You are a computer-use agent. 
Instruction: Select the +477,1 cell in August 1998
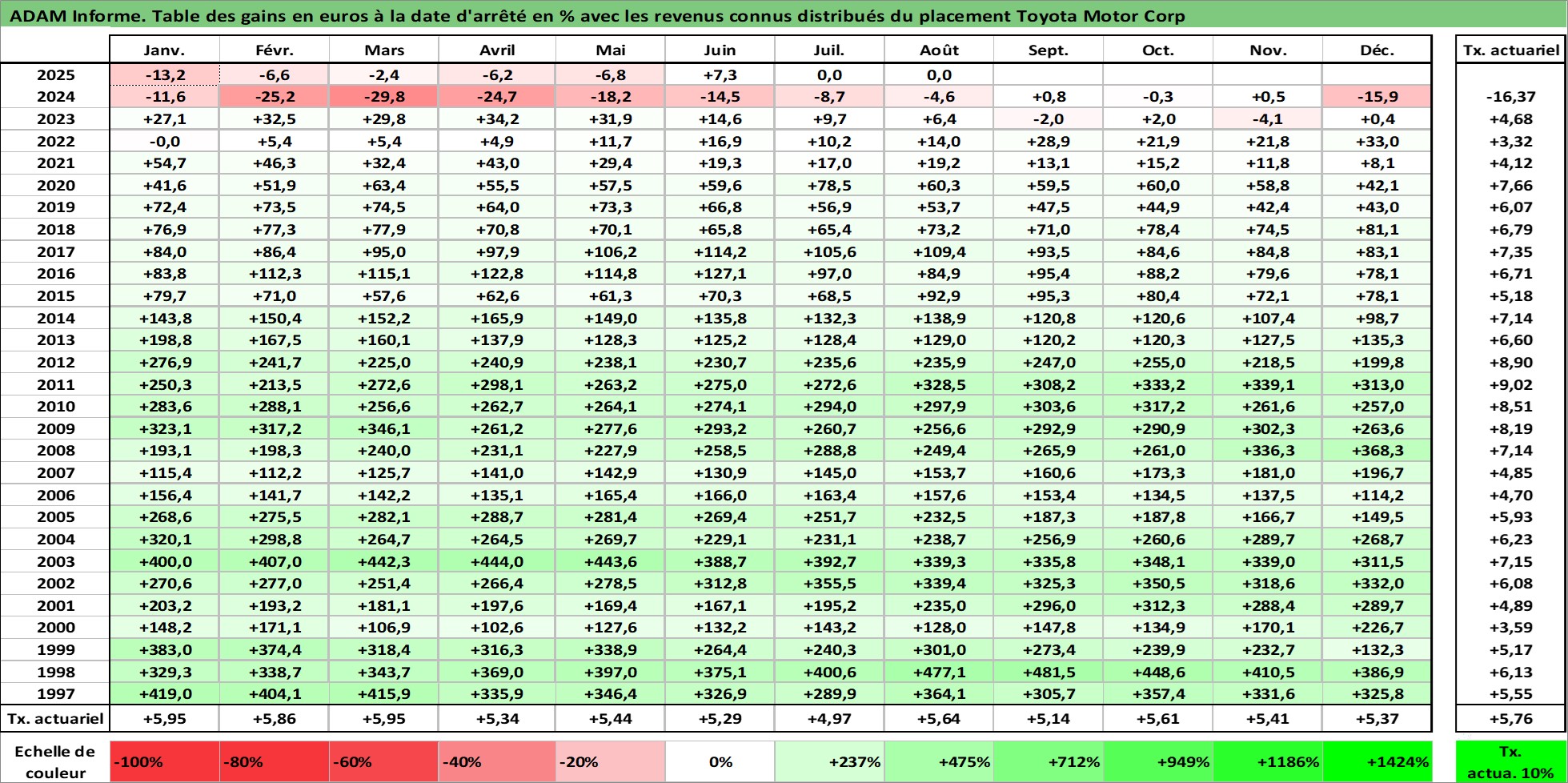[x=939, y=672]
